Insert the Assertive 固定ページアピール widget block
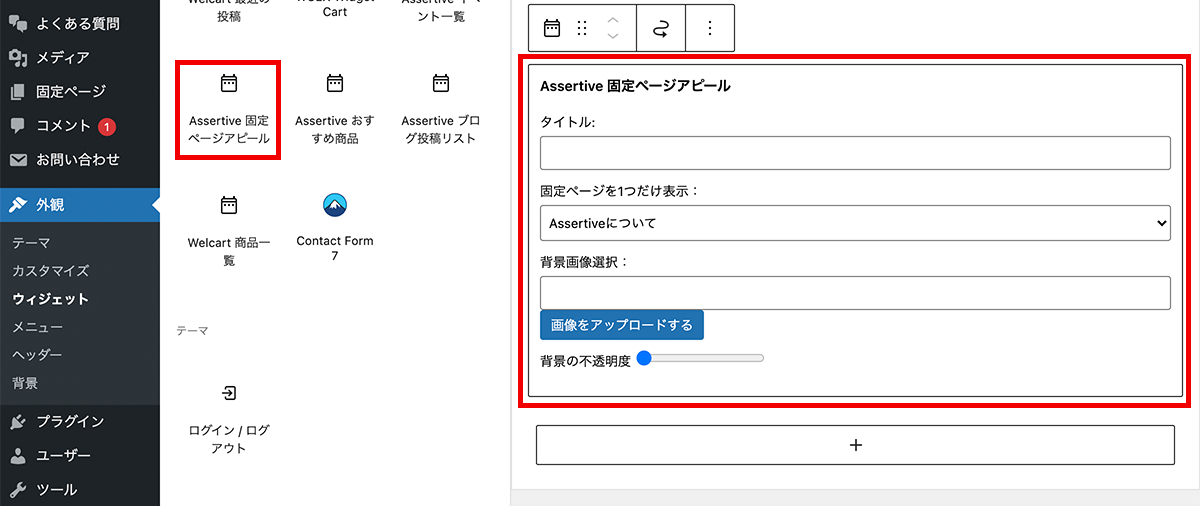The width and height of the screenshot is (1200, 506). (229, 110)
